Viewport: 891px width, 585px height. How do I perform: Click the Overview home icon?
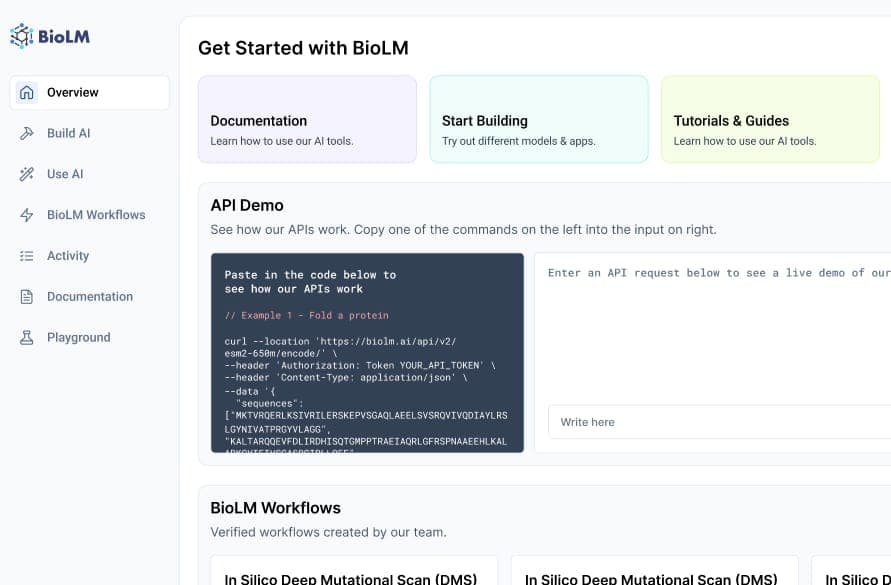27,93
